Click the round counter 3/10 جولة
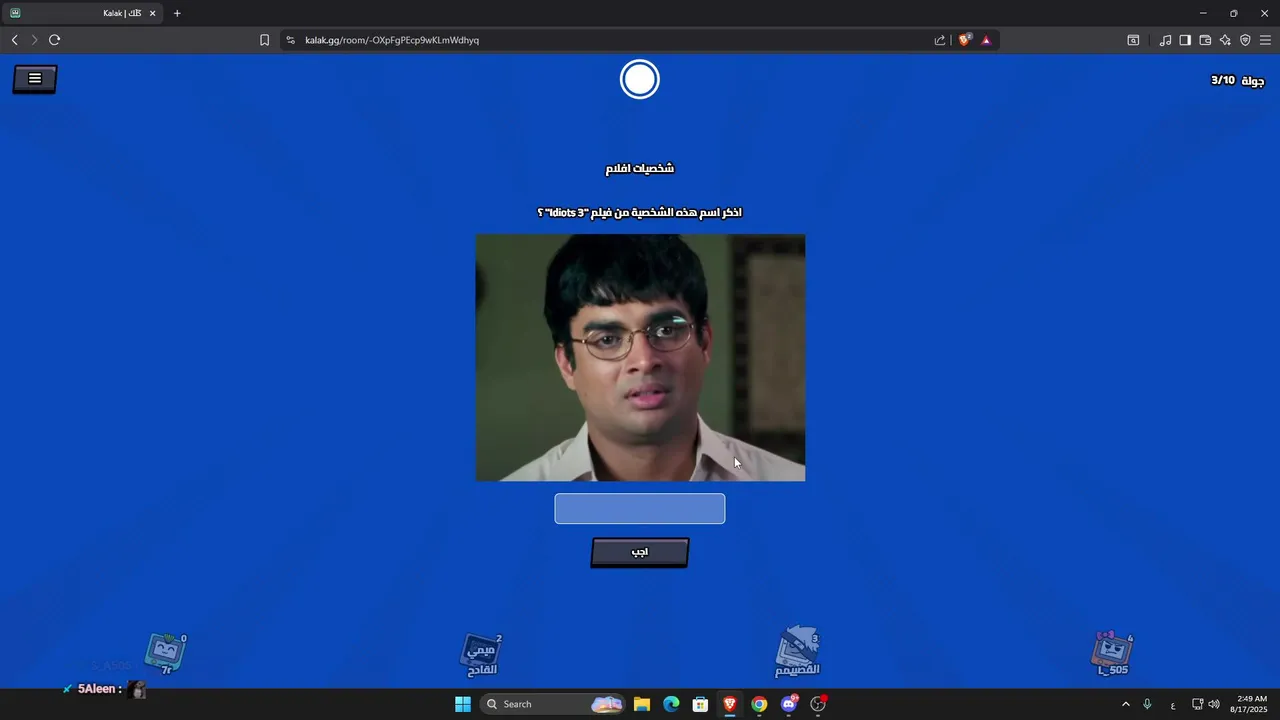Viewport: 1280px width, 720px height. click(x=1237, y=80)
